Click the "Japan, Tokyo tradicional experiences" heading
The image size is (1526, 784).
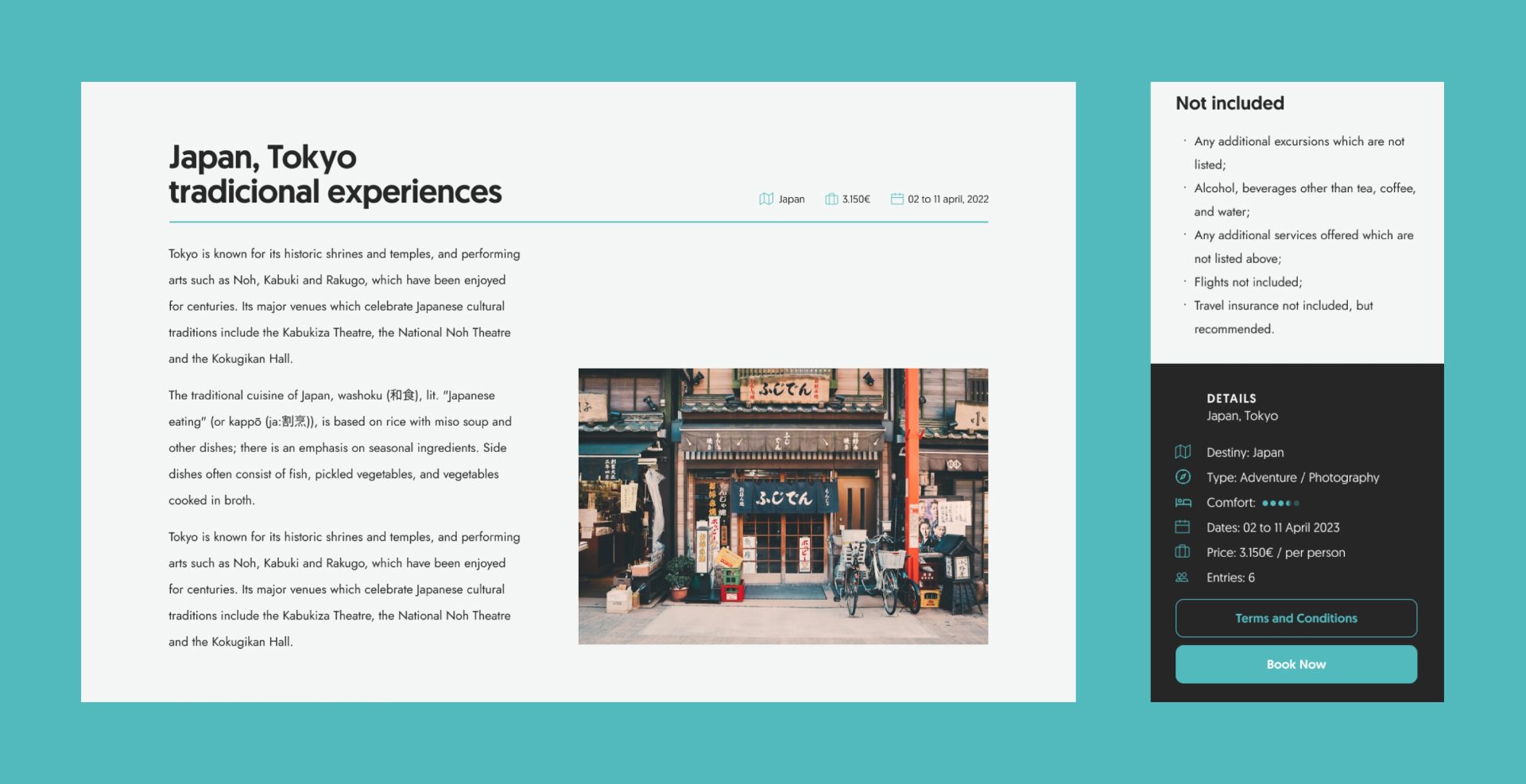tap(335, 174)
